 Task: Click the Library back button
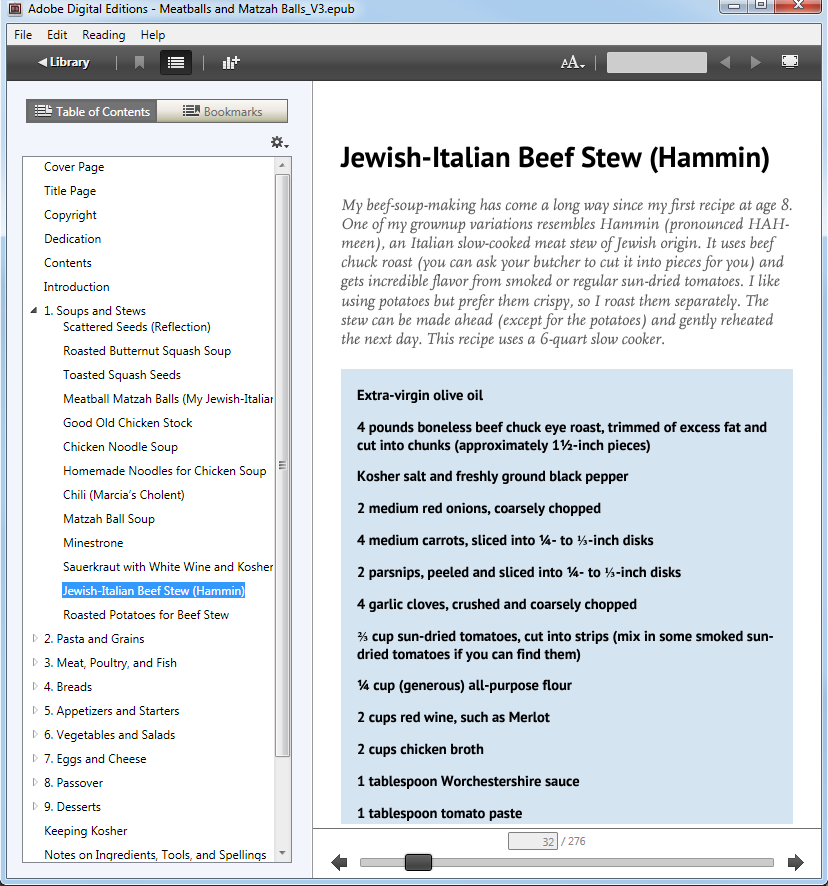point(64,62)
